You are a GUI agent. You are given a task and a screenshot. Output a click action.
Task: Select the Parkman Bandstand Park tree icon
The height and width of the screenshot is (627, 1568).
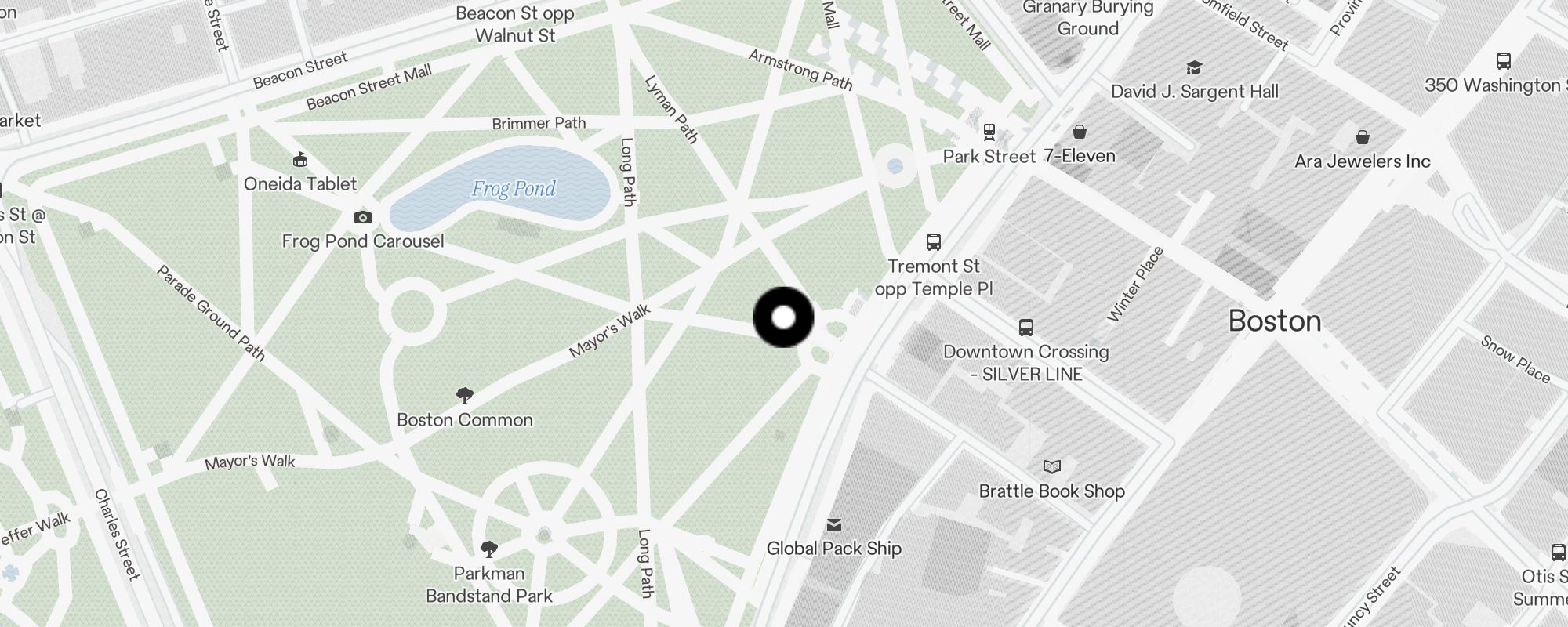pos(489,549)
